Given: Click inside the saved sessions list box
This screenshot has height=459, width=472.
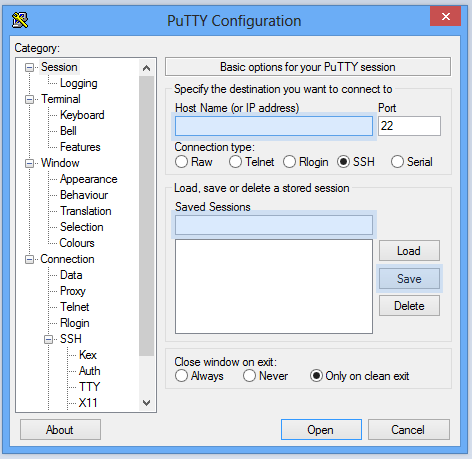Looking at the screenshot, I should [274, 286].
